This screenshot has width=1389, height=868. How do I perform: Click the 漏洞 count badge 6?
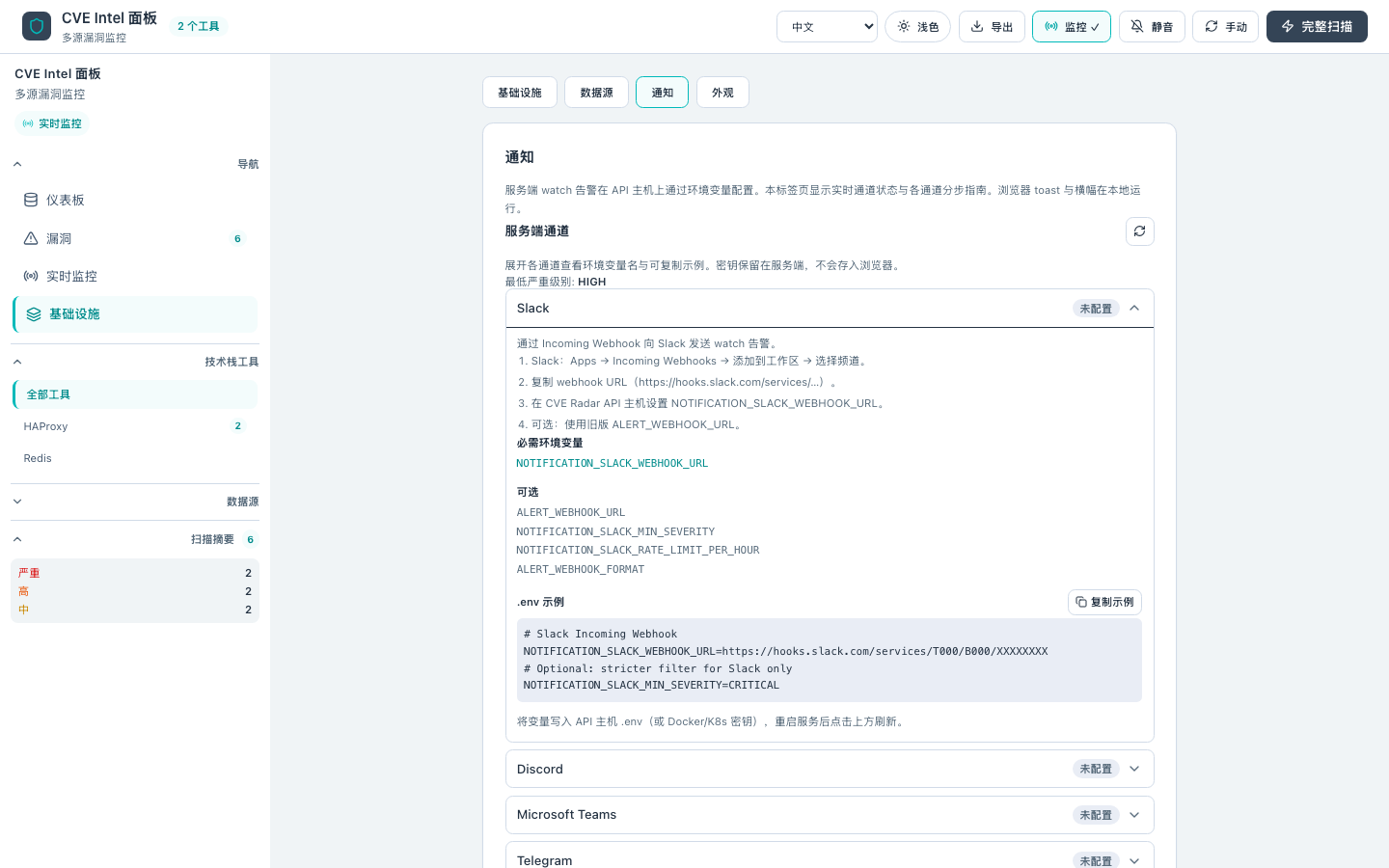point(237,238)
